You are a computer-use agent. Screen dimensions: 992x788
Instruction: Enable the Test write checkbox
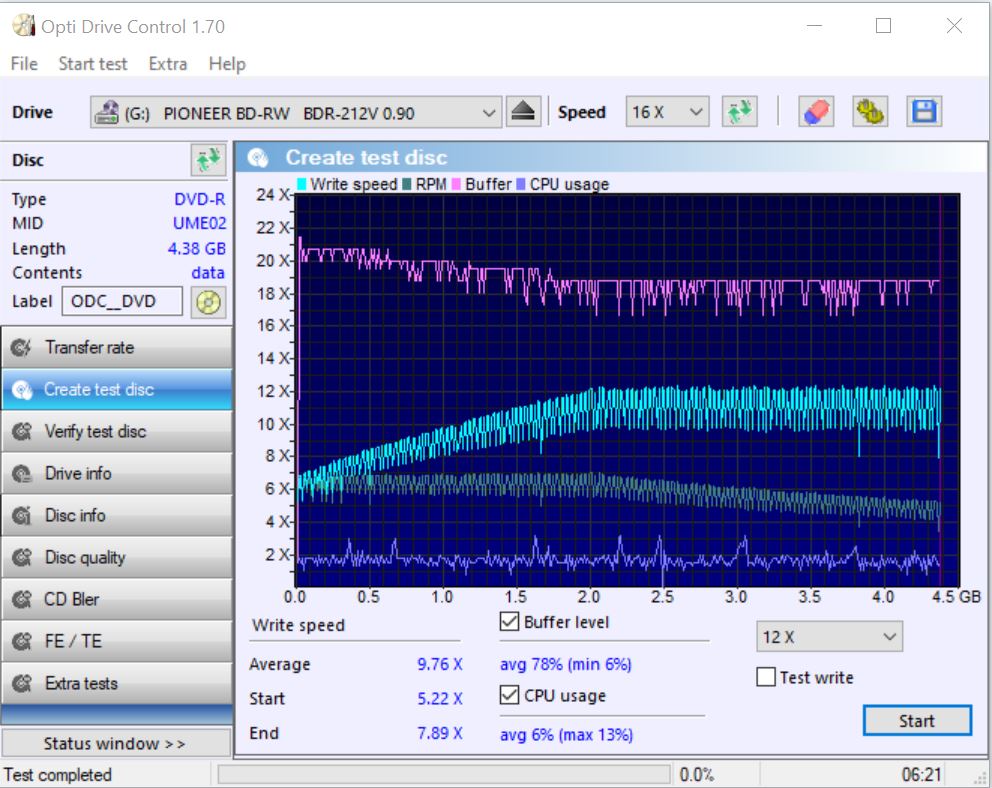[x=766, y=677]
